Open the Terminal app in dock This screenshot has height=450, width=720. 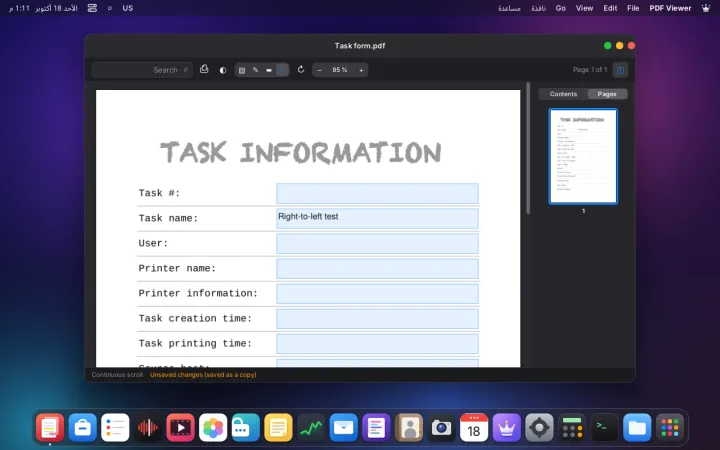click(604, 428)
